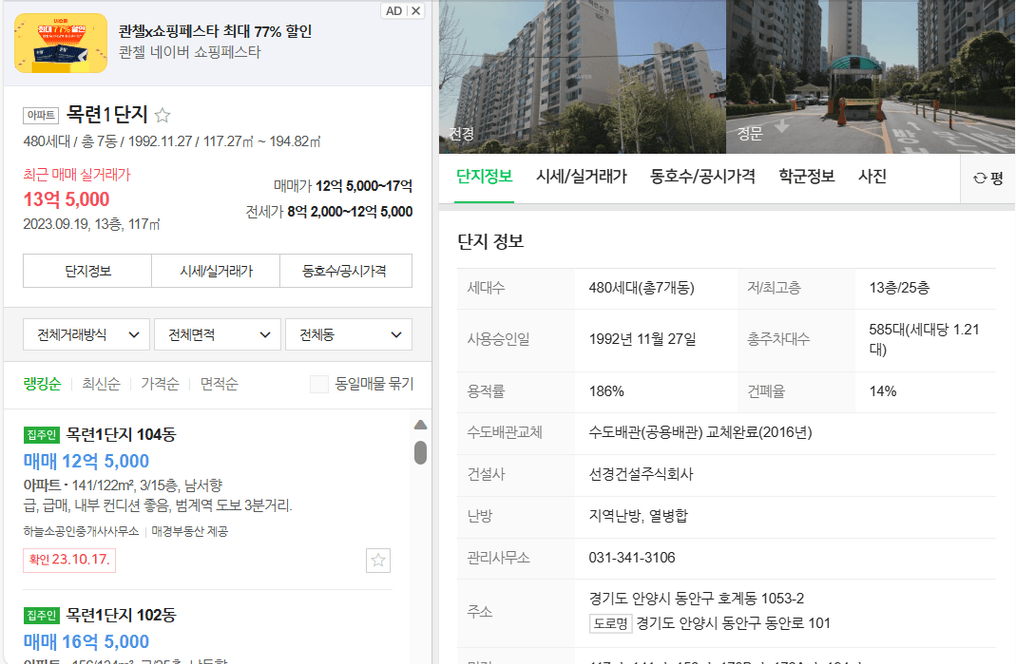Screen dimensions: 1016x664
Task: Open the 정문 gate photo
Action: point(870,76)
